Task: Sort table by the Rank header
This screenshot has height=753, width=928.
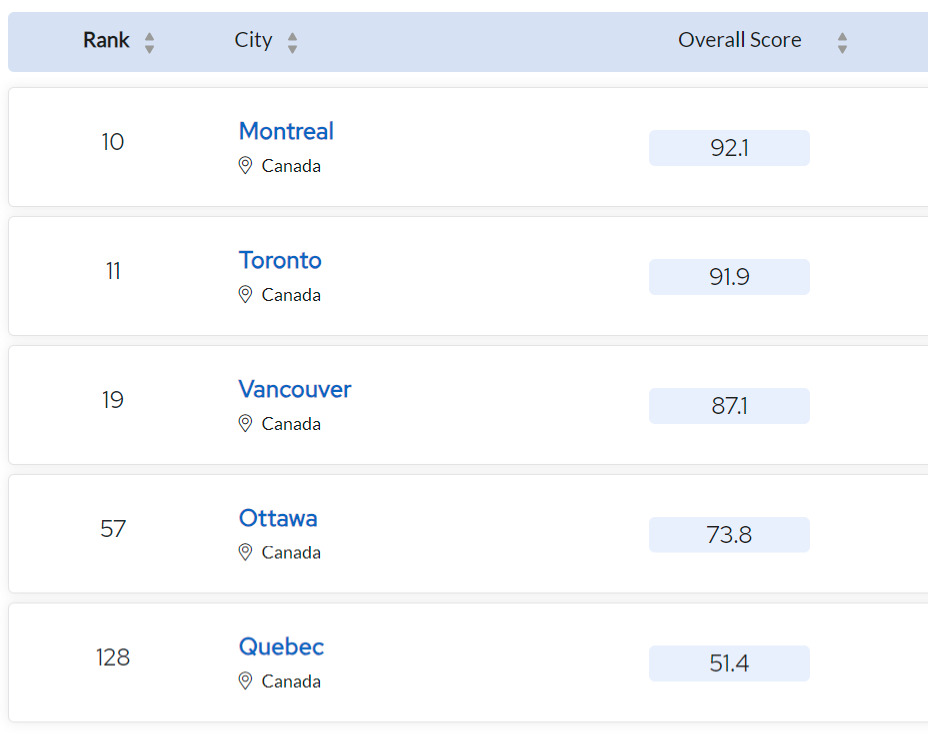Action: click(x=106, y=40)
